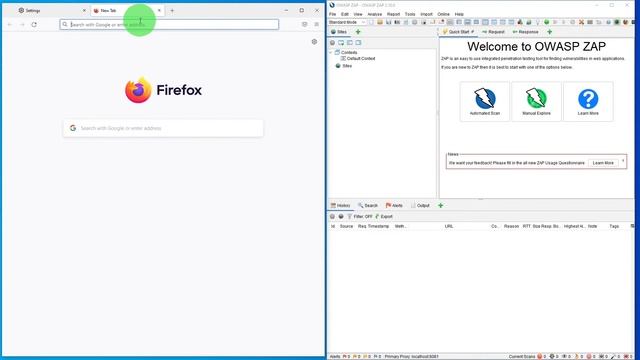
Task: Open the Output tab in ZAP
Action: click(420, 206)
